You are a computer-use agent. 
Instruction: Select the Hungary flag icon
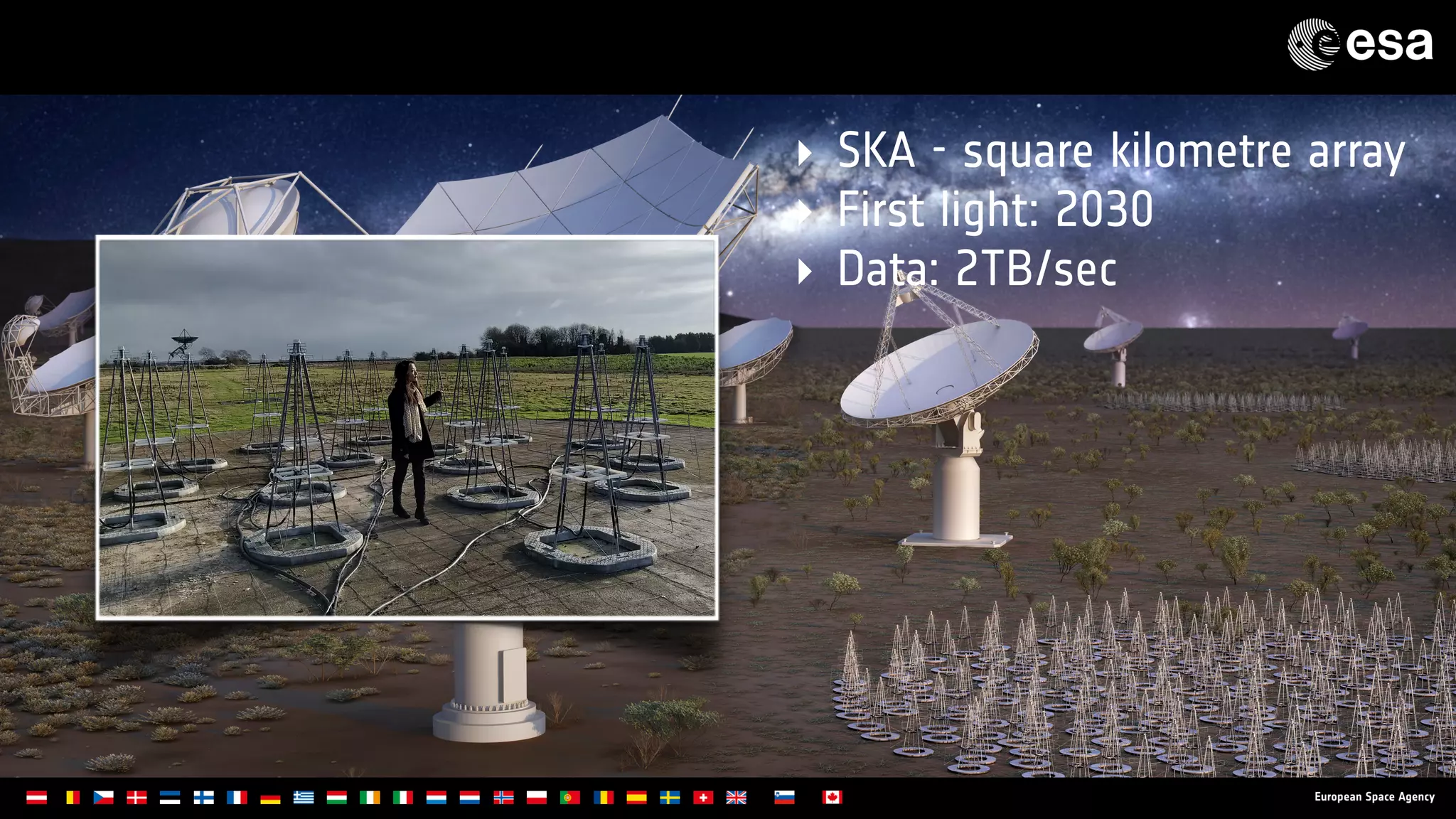337,798
